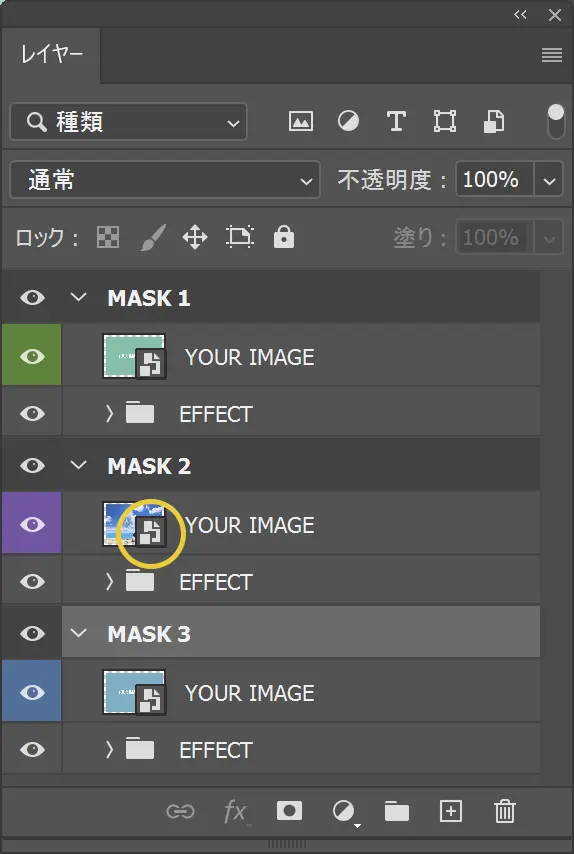Lock transparent pixels checkerboard icon
Screen dimensions: 574x854
(108, 237)
